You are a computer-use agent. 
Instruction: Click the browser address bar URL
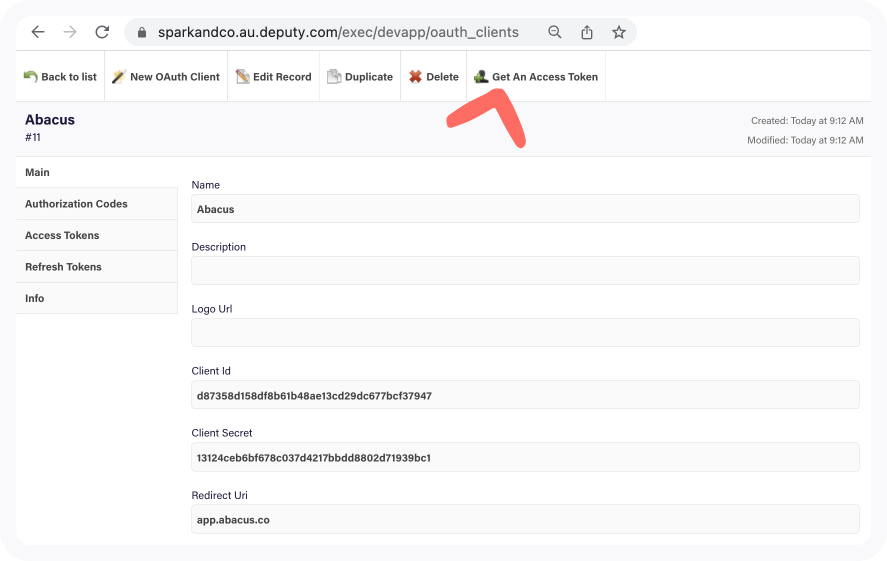click(338, 32)
